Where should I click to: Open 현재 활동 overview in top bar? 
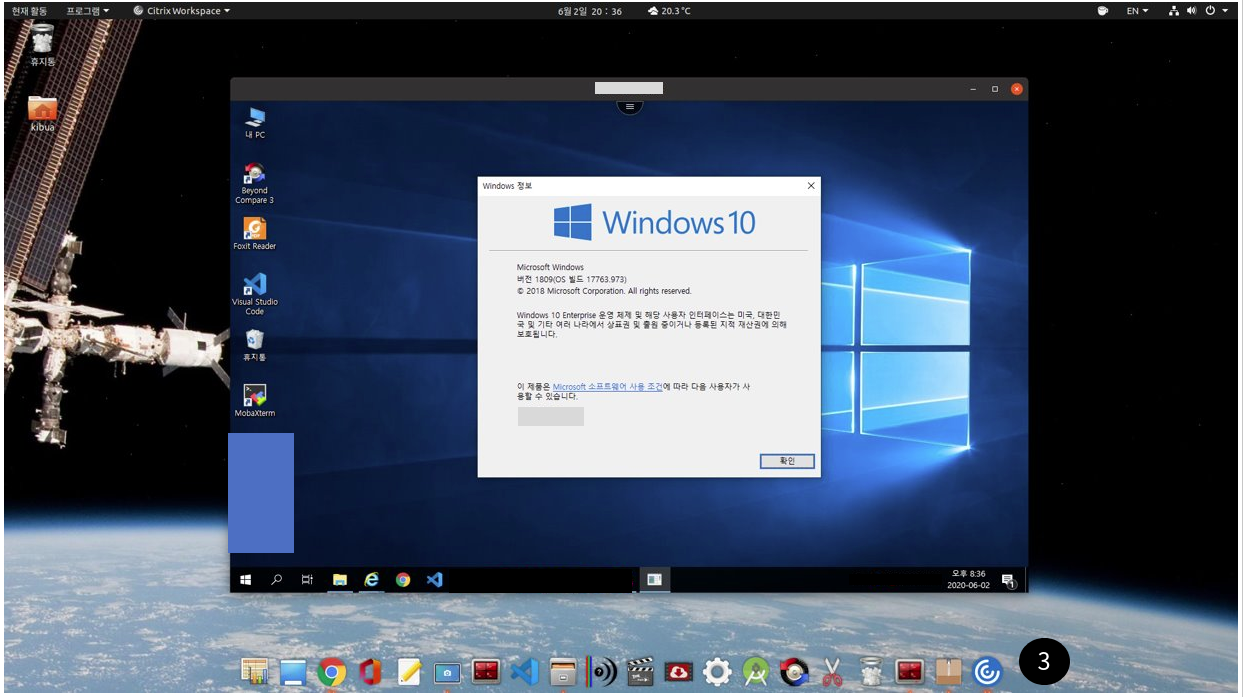pyautogui.click(x=29, y=11)
